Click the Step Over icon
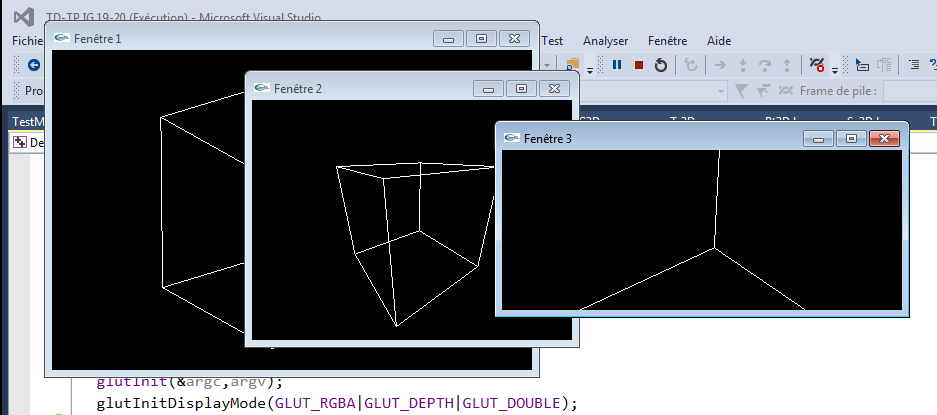 click(x=765, y=65)
